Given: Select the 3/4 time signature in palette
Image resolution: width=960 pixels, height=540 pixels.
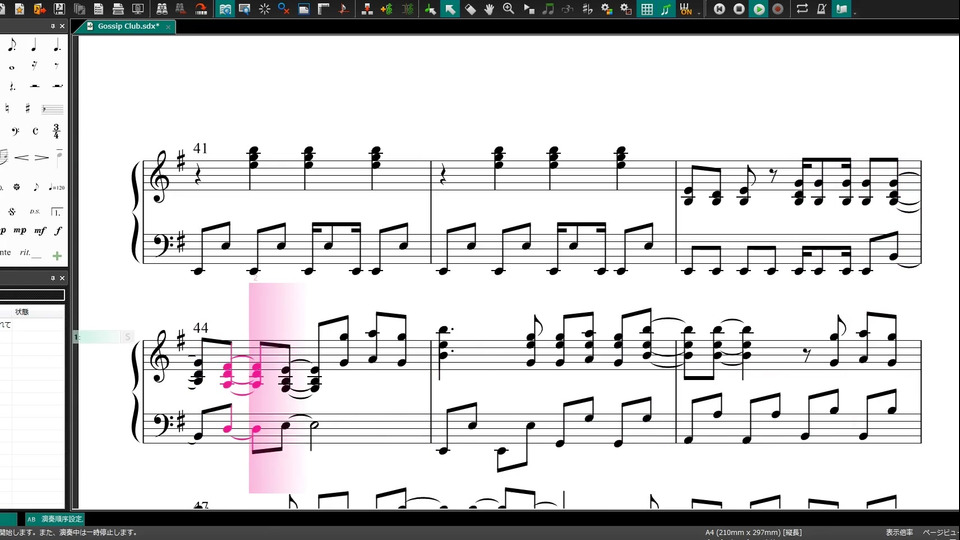Looking at the screenshot, I should pyautogui.click(x=56, y=130).
